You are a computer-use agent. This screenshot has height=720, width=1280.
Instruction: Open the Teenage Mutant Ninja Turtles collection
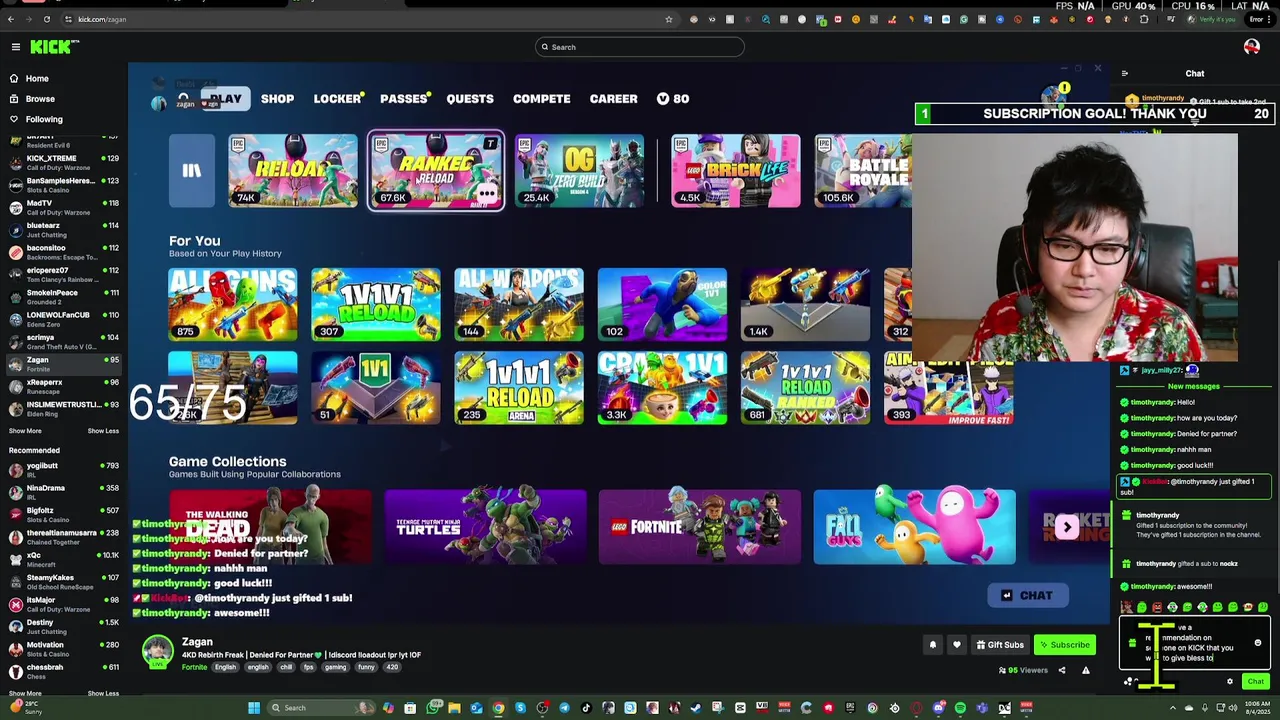click(485, 527)
